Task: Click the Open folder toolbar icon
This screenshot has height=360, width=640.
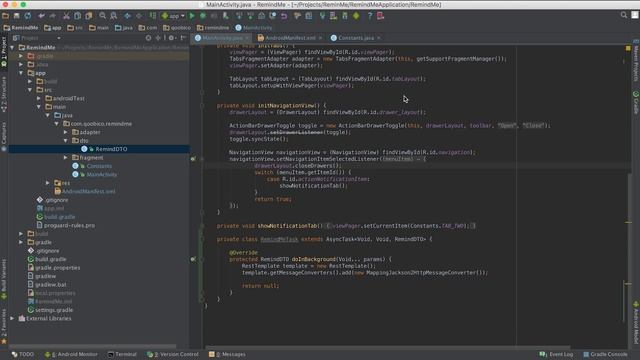Action: pyautogui.click(x=5, y=16)
